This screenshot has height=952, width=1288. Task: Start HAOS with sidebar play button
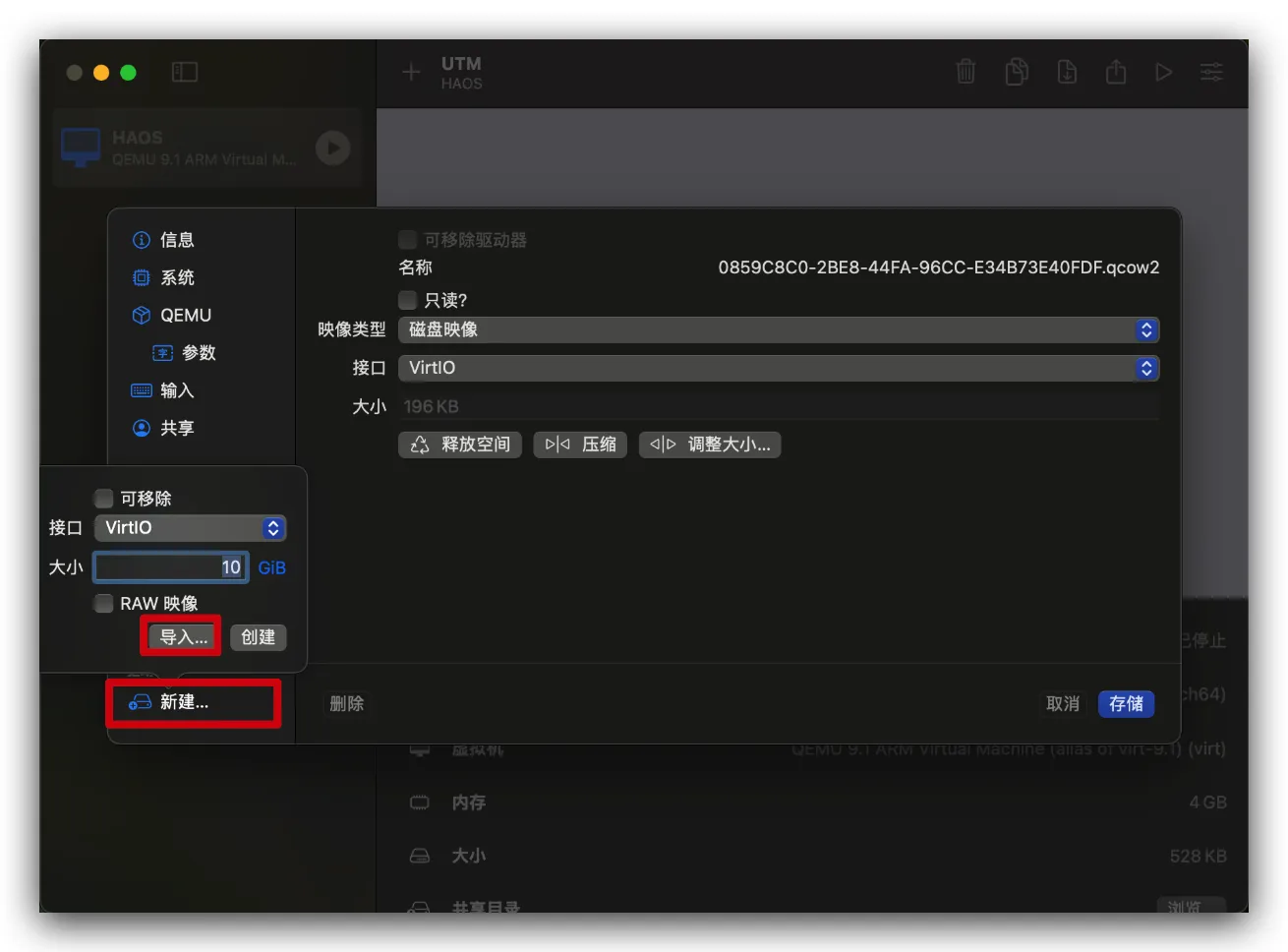[x=332, y=148]
